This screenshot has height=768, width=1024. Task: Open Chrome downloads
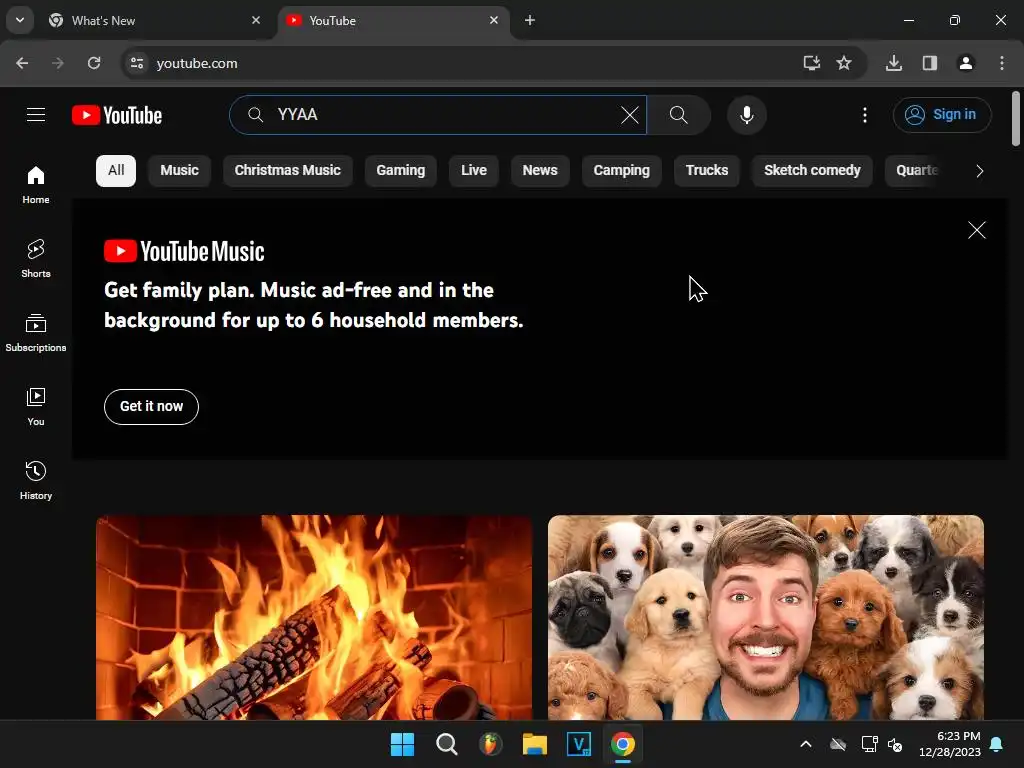click(894, 63)
